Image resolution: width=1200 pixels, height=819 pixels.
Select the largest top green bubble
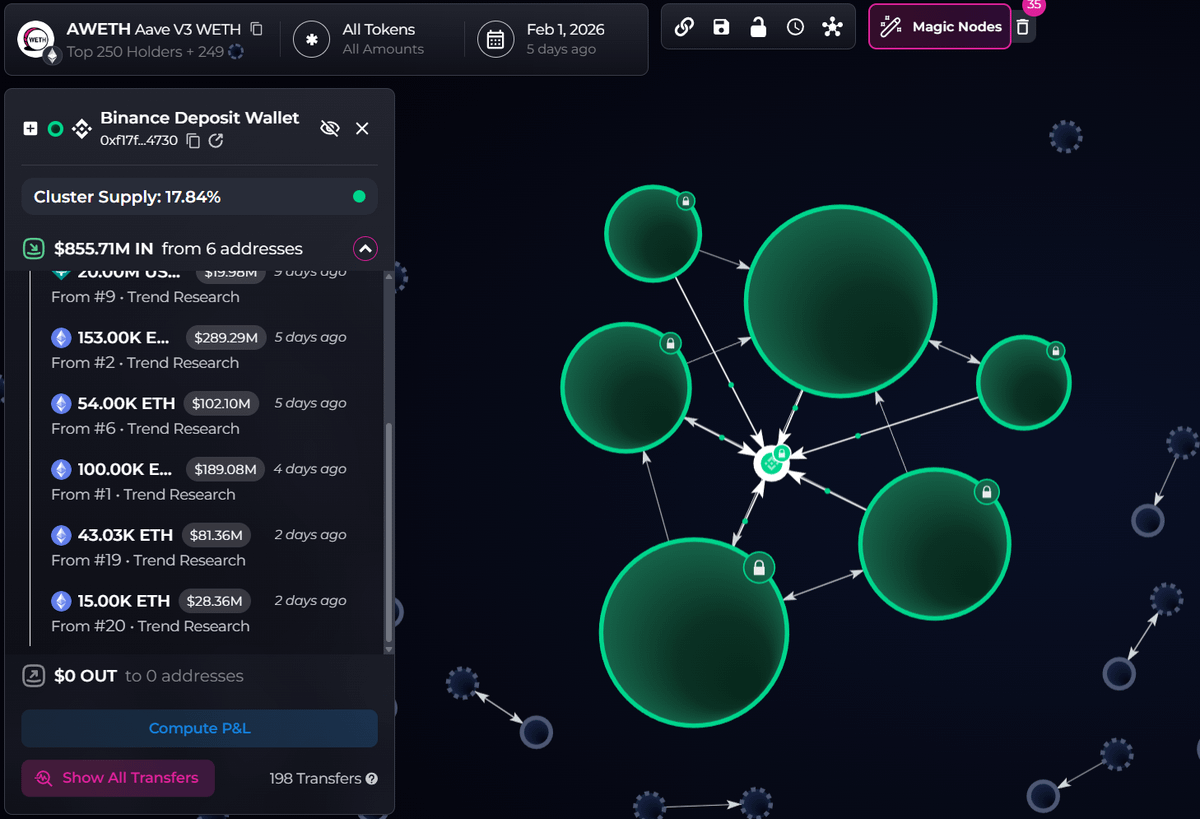click(x=840, y=300)
